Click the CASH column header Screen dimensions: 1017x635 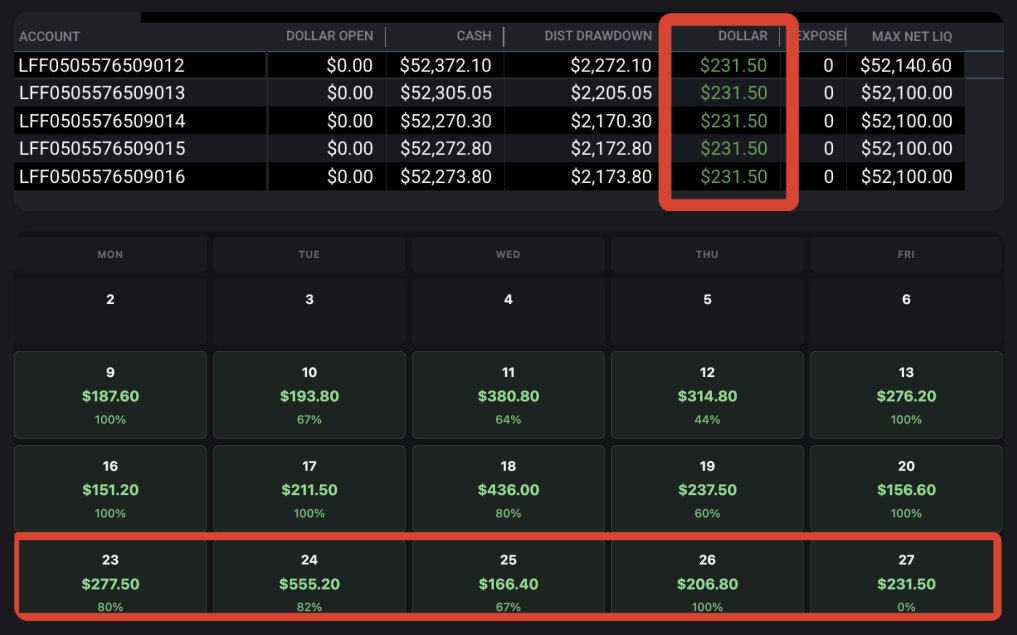pyautogui.click(x=473, y=36)
